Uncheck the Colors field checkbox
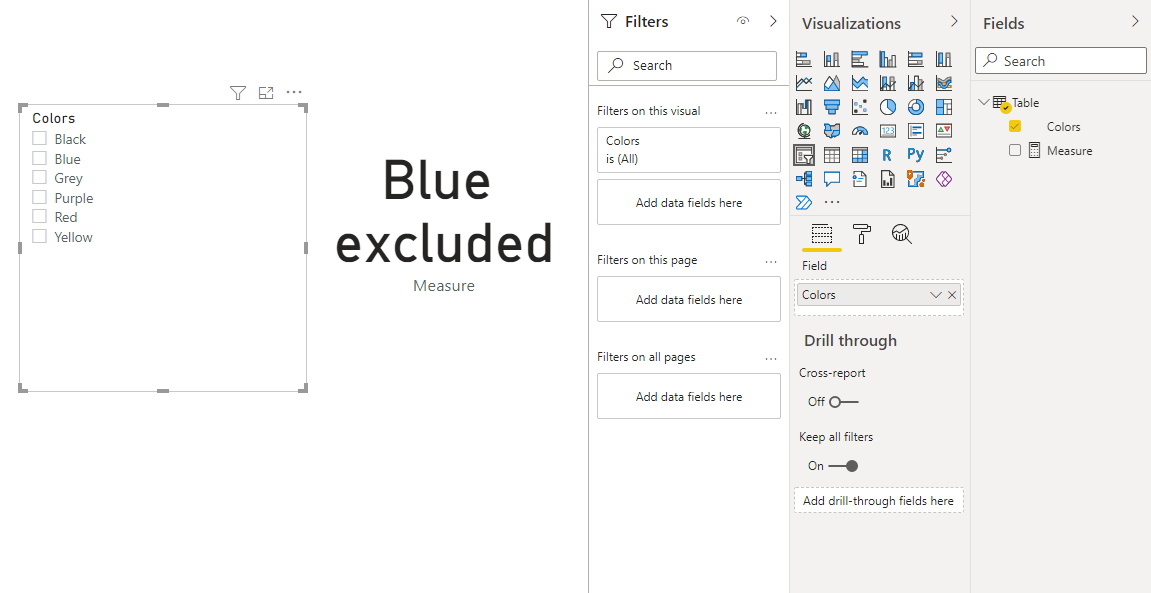1151x593 pixels. [1015, 126]
